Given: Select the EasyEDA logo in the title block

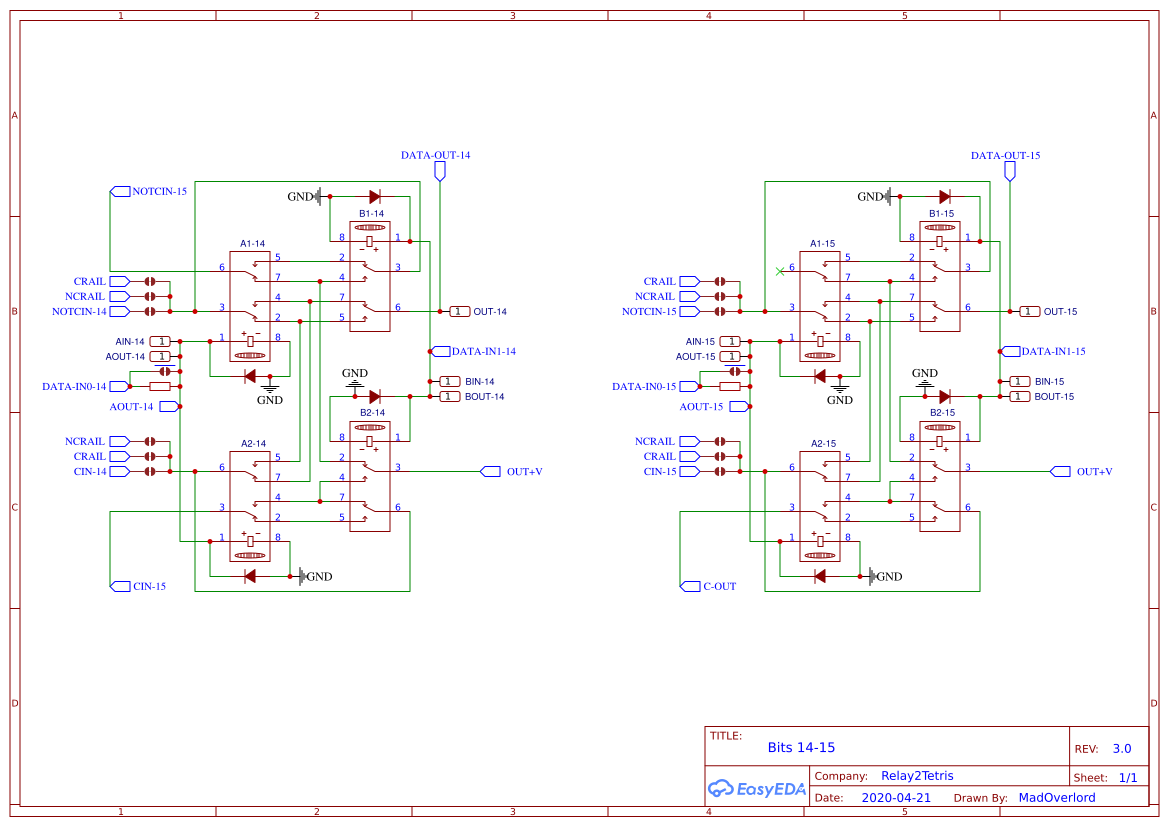Looking at the screenshot, I should 757,789.
